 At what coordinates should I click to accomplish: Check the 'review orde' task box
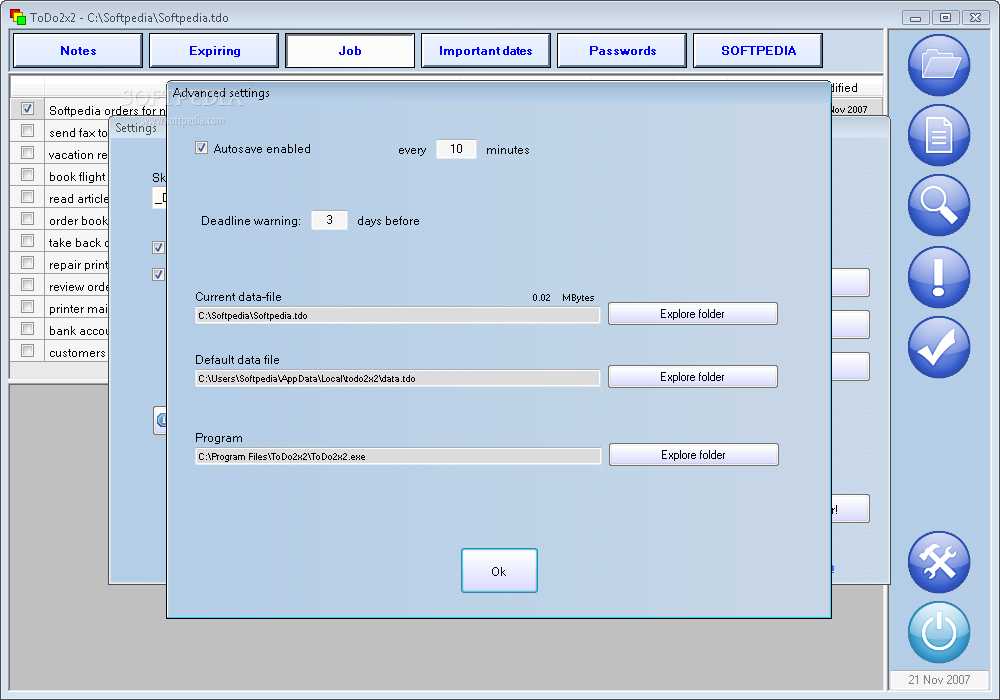tap(27, 284)
